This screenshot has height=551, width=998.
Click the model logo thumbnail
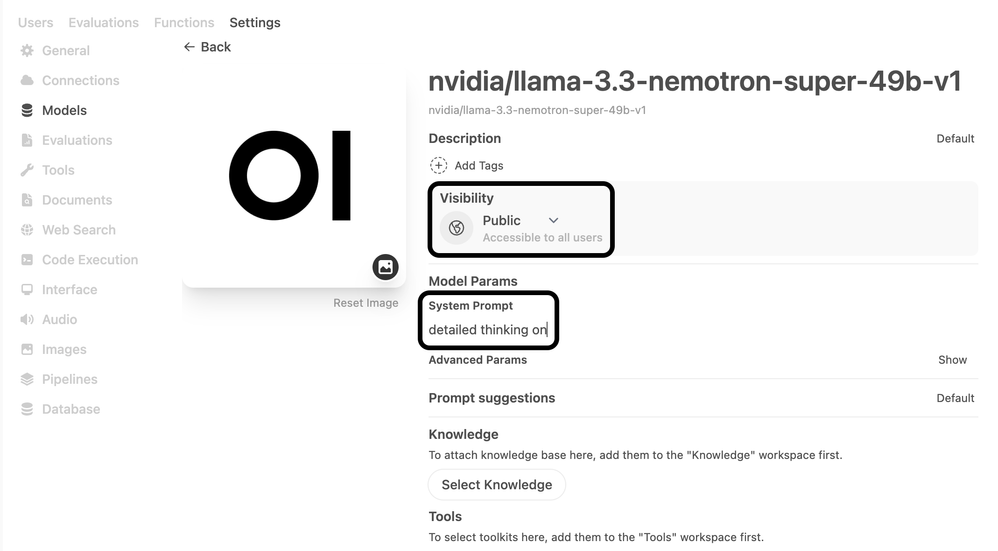(292, 177)
